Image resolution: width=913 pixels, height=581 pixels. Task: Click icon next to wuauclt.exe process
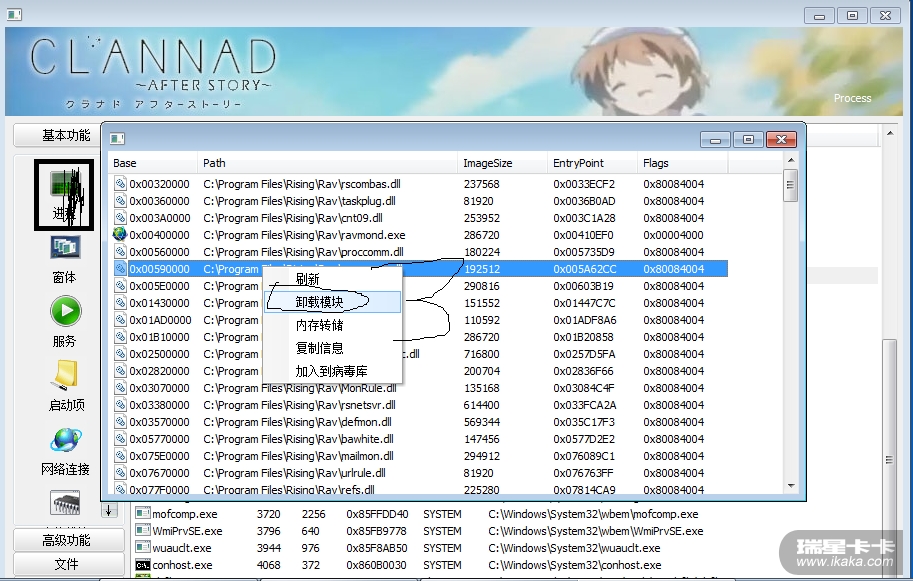click(143, 547)
